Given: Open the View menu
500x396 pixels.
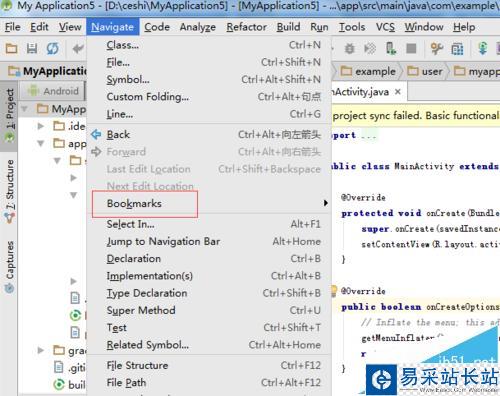Looking at the screenshot, I should [x=70, y=27].
